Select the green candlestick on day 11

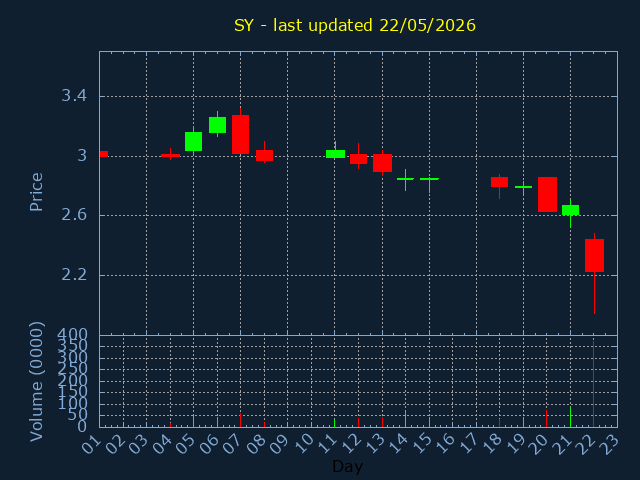click(x=336, y=153)
